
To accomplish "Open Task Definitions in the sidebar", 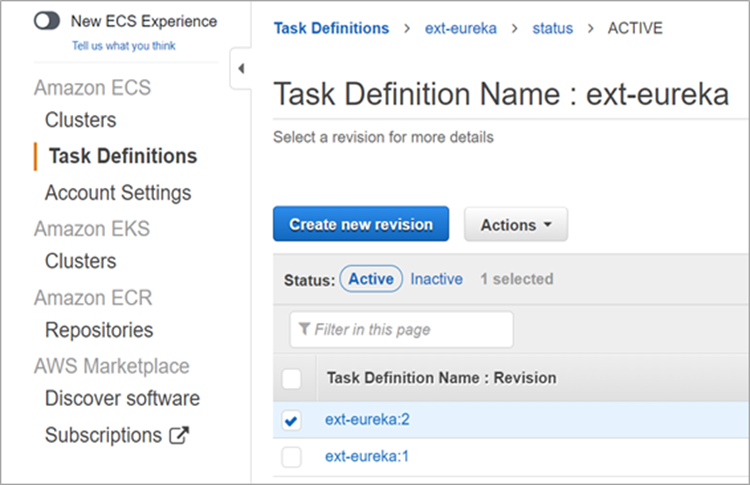I will coord(122,156).
